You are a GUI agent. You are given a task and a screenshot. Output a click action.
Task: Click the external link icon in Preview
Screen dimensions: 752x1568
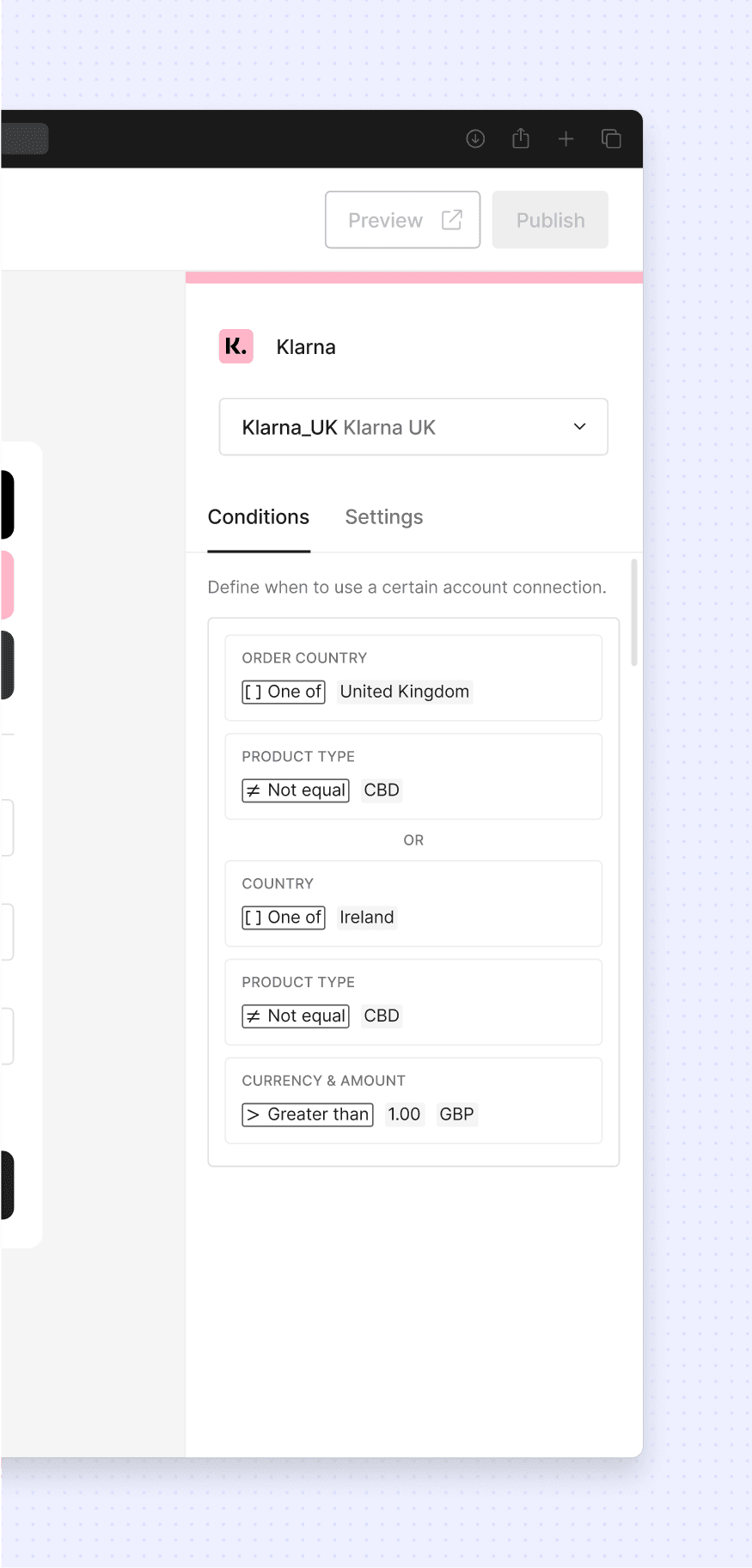pyautogui.click(x=452, y=220)
